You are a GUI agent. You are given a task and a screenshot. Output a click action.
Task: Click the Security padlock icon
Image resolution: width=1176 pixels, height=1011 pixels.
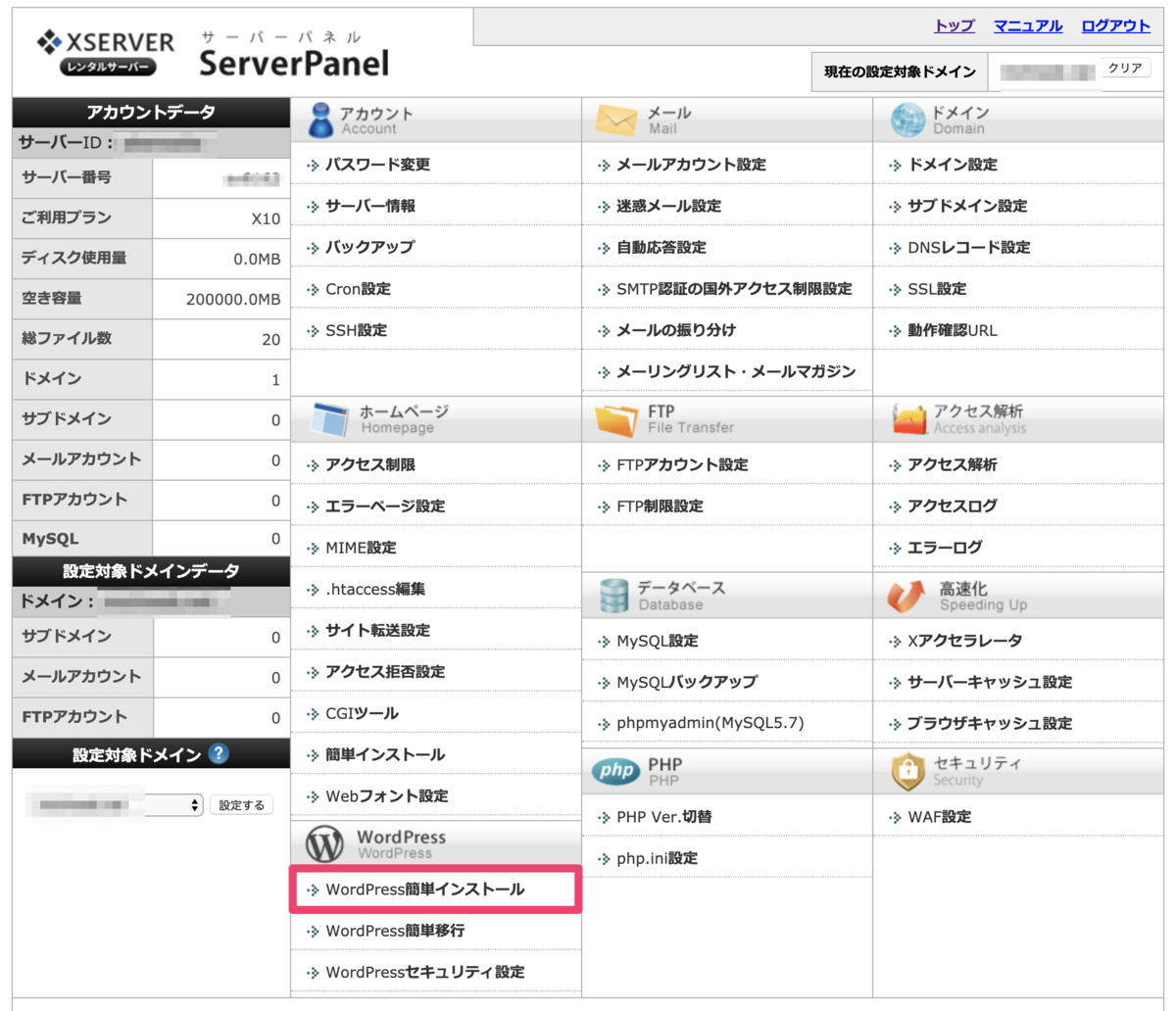coord(908,771)
